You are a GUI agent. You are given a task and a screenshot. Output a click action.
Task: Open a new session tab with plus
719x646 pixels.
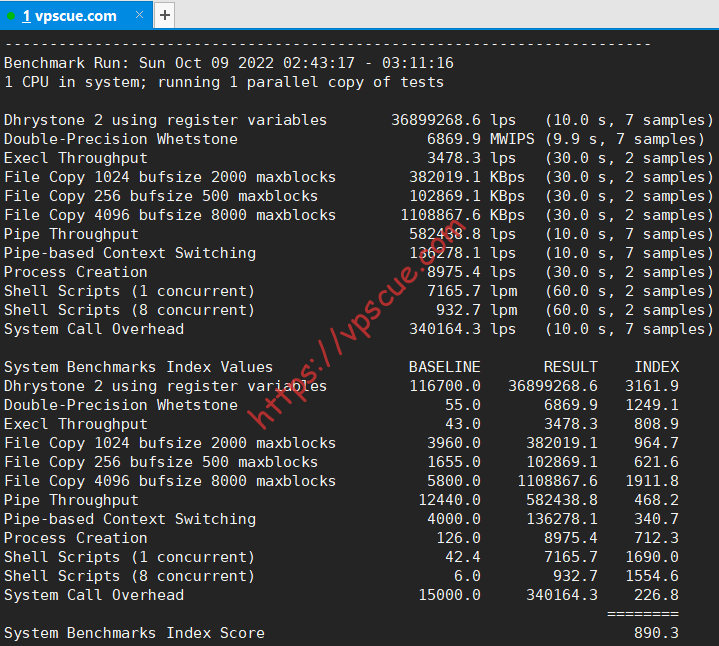tap(165, 16)
